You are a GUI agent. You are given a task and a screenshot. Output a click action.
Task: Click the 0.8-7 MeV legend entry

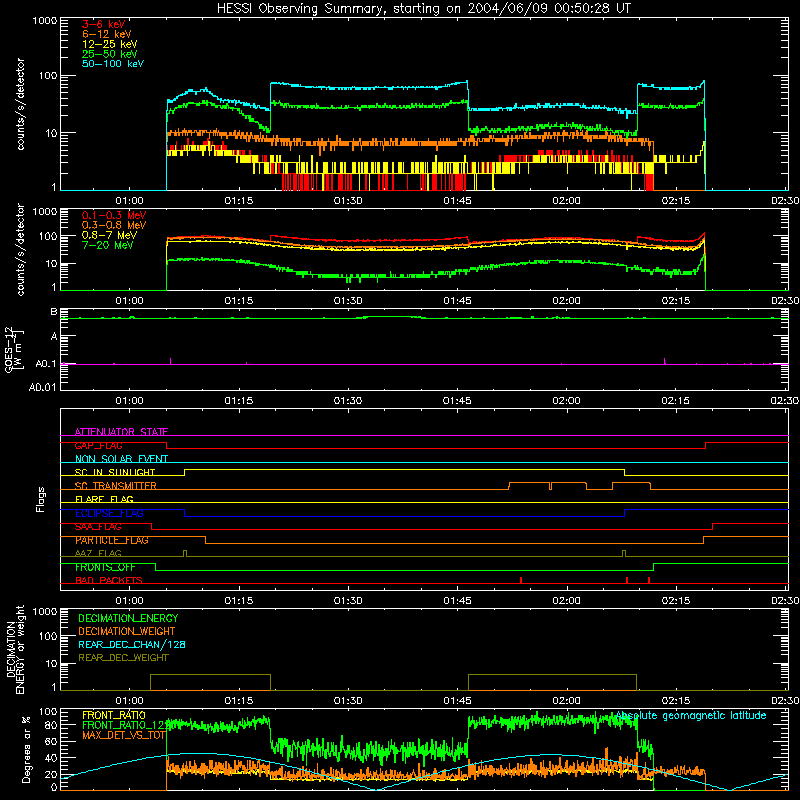click(109, 235)
